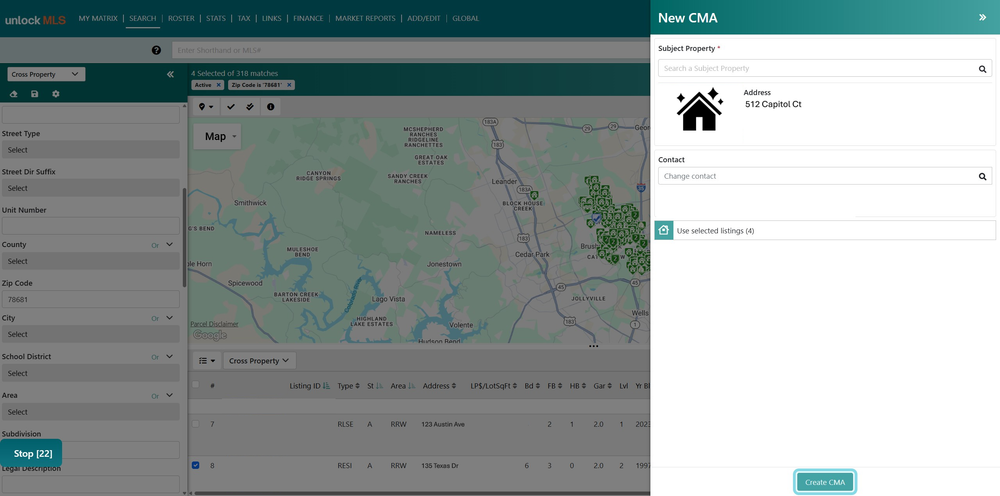This screenshot has width=1000, height=496.
Task: Sort by Listing ID column icon
Action: (x=327, y=386)
